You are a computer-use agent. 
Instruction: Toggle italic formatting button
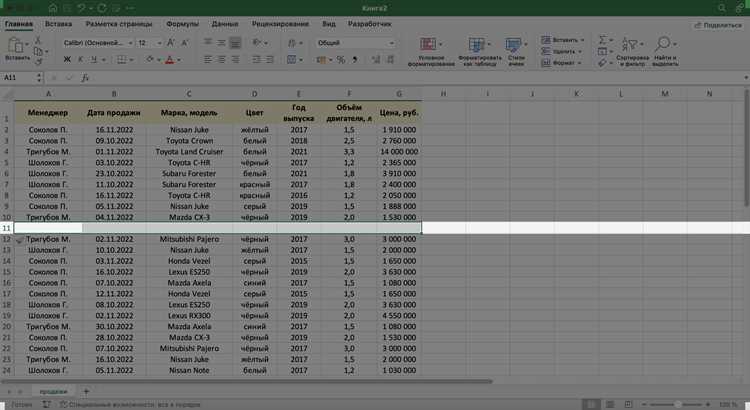pyautogui.click(x=80, y=60)
